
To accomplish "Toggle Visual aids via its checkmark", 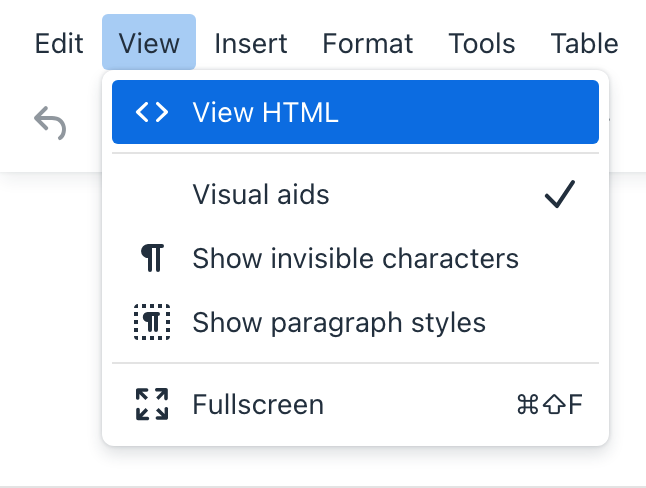I will coord(559,194).
